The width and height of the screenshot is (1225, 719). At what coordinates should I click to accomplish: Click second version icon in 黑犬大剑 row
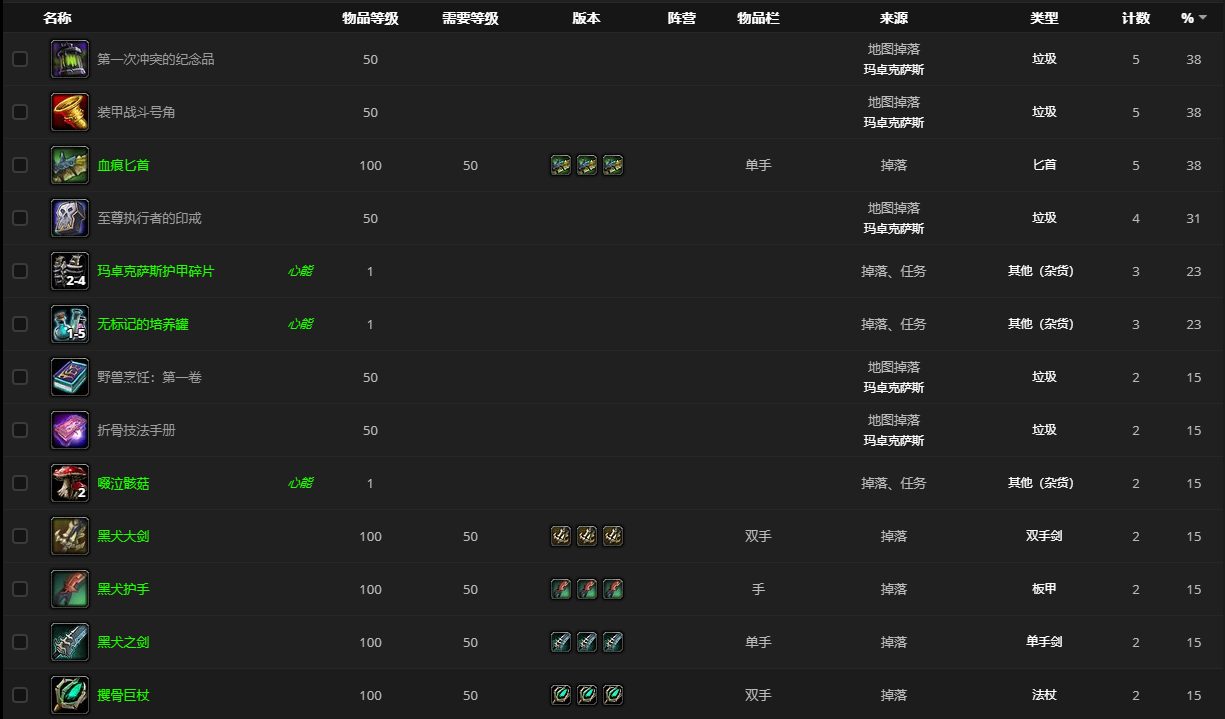click(587, 536)
